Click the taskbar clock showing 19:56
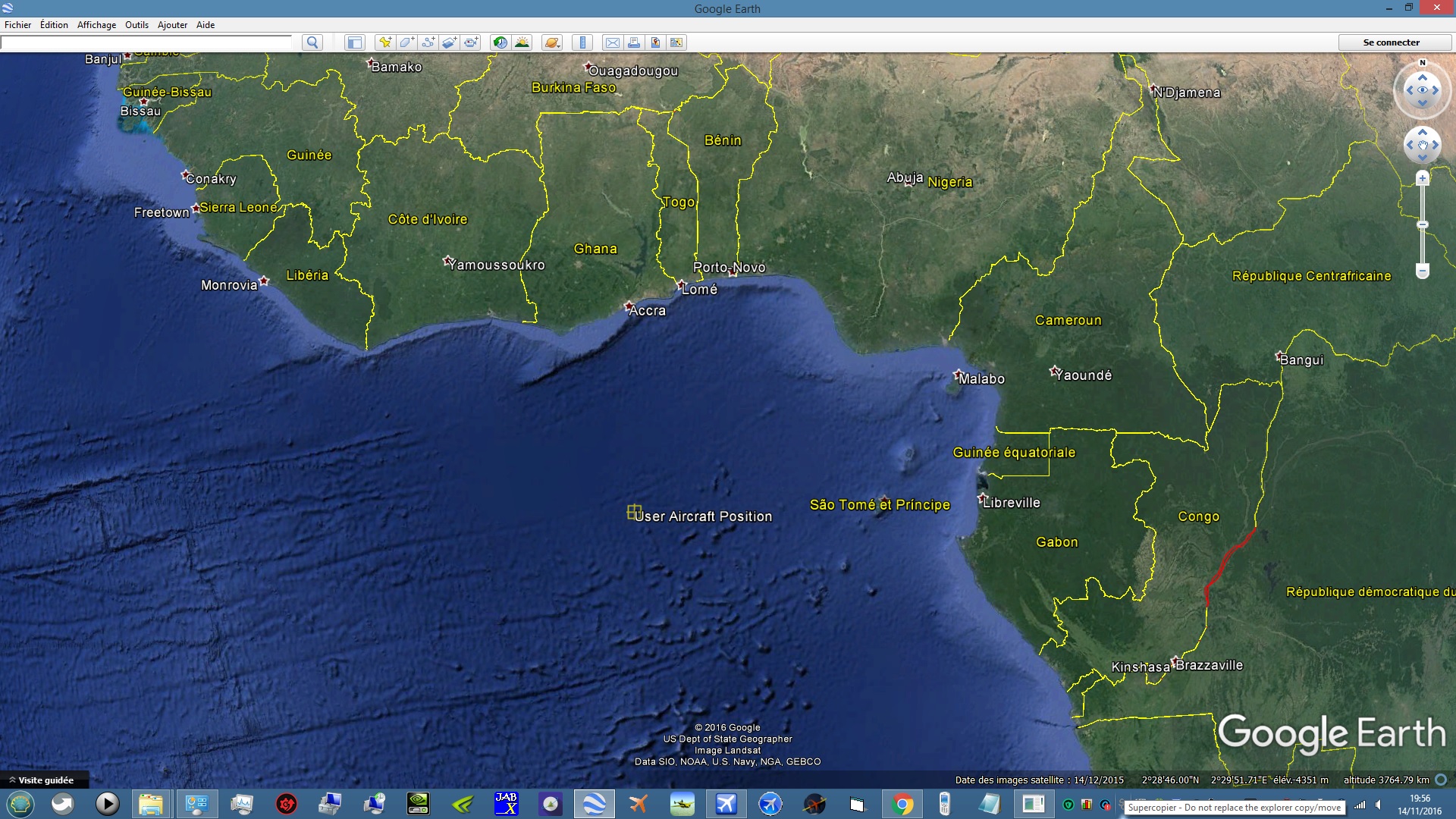 coord(1420,805)
